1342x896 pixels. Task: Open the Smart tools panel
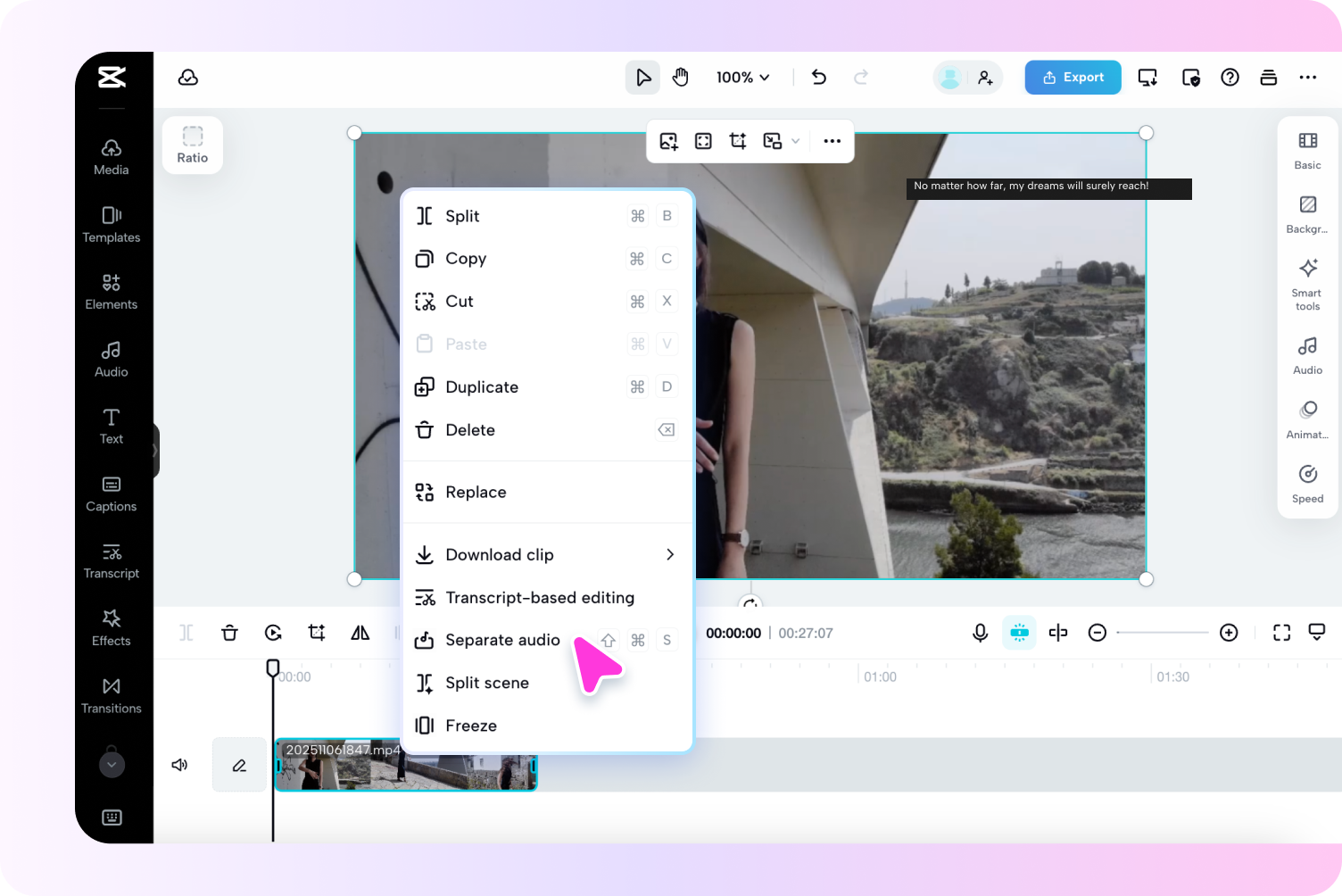[1306, 283]
